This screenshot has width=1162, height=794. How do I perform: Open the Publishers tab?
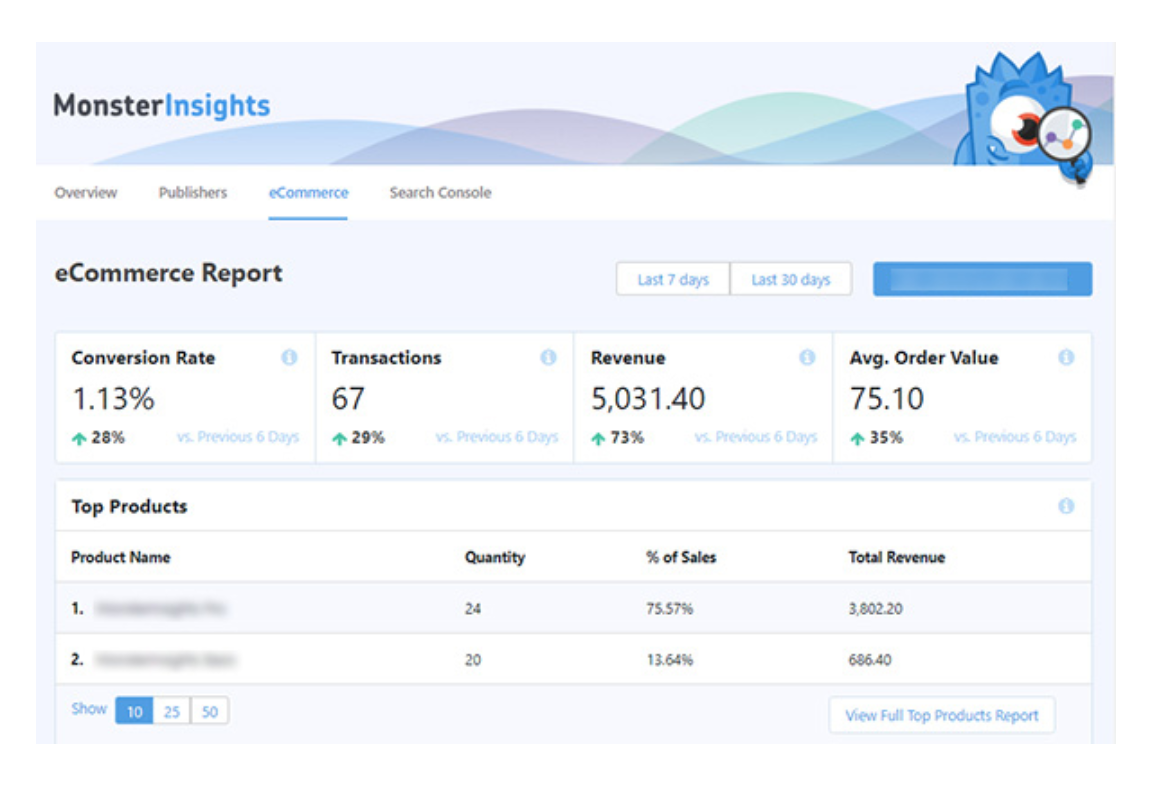(x=193, y=193)
